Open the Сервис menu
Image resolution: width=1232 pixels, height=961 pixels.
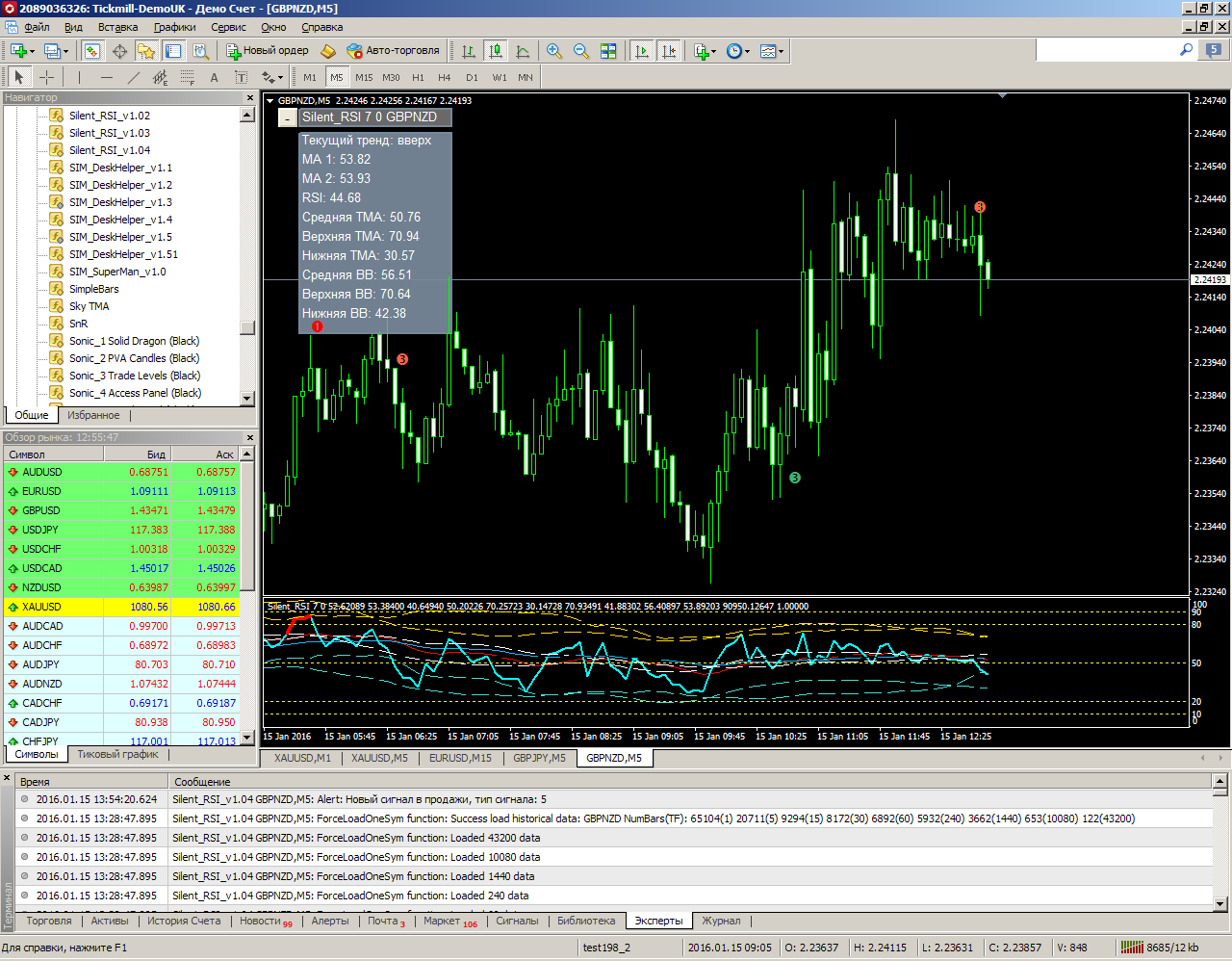pos(229,27)
